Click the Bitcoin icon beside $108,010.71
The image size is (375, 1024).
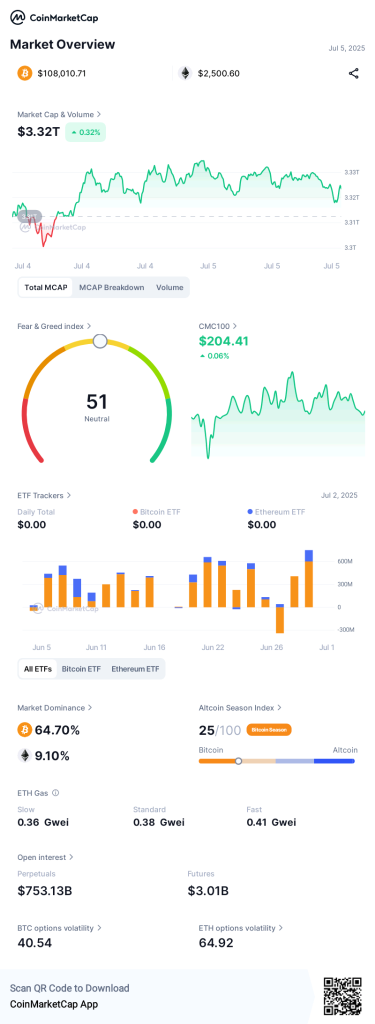tap(24, 73)
